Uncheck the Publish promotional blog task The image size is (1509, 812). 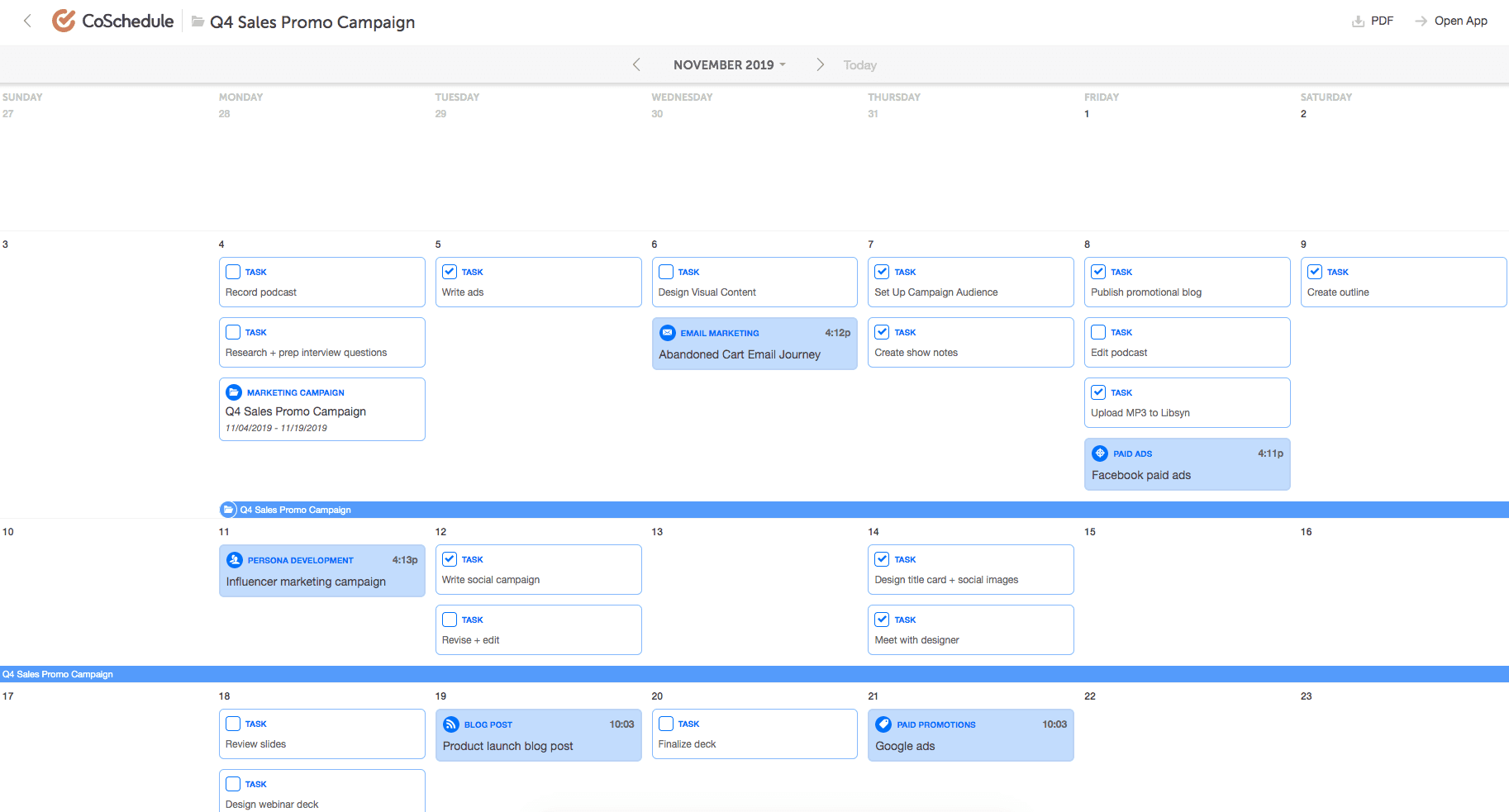(x=1099, y=272)
